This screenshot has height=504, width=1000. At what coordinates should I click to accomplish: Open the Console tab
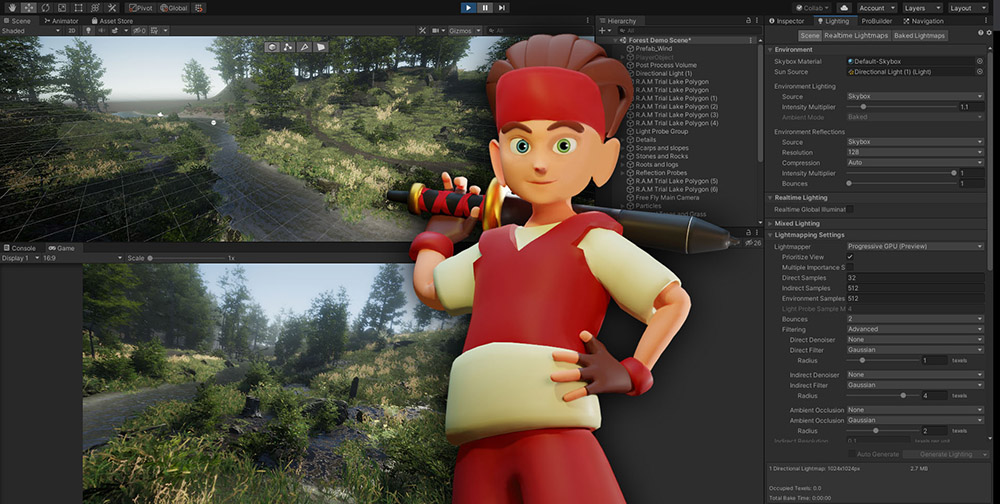(19, 248)
